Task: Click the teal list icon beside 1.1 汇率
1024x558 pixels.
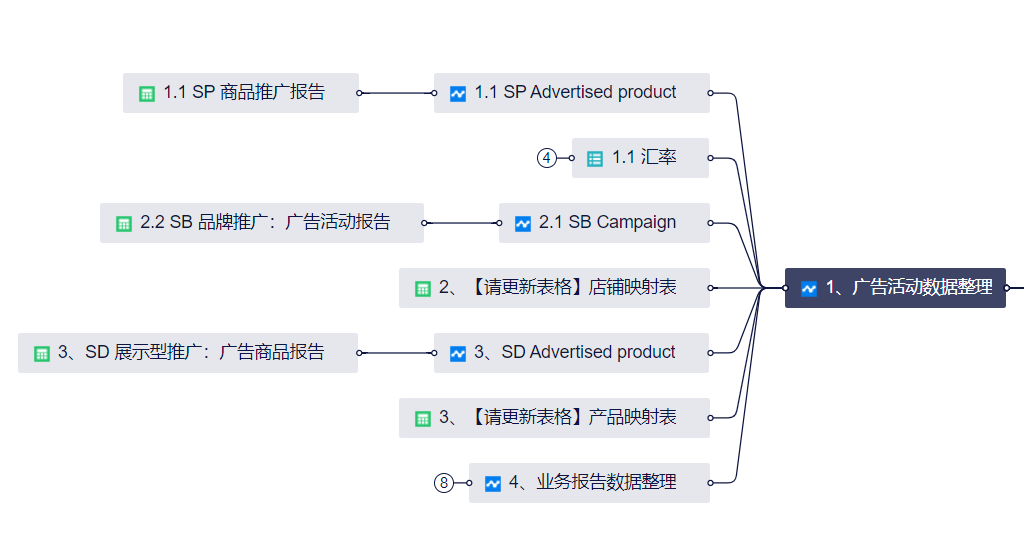Action: (595, 158)
